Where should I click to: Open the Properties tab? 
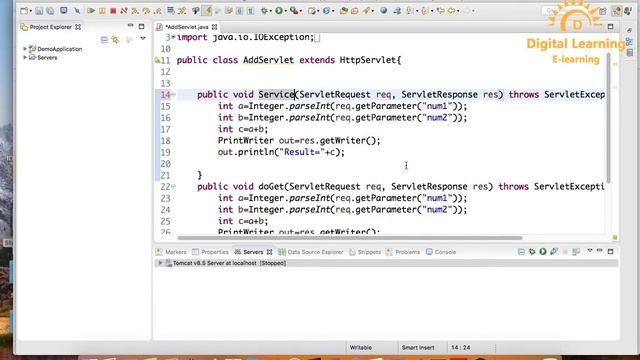coord(211,252)
